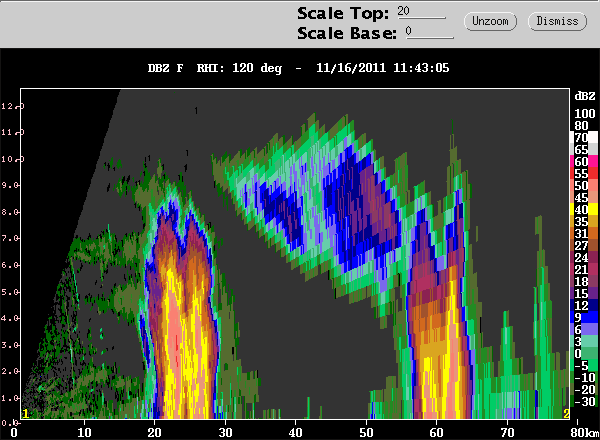Viewport: 600px width, 440px height.
Task: Click the 'Scale Top:' label
Action: pos(343,13)
